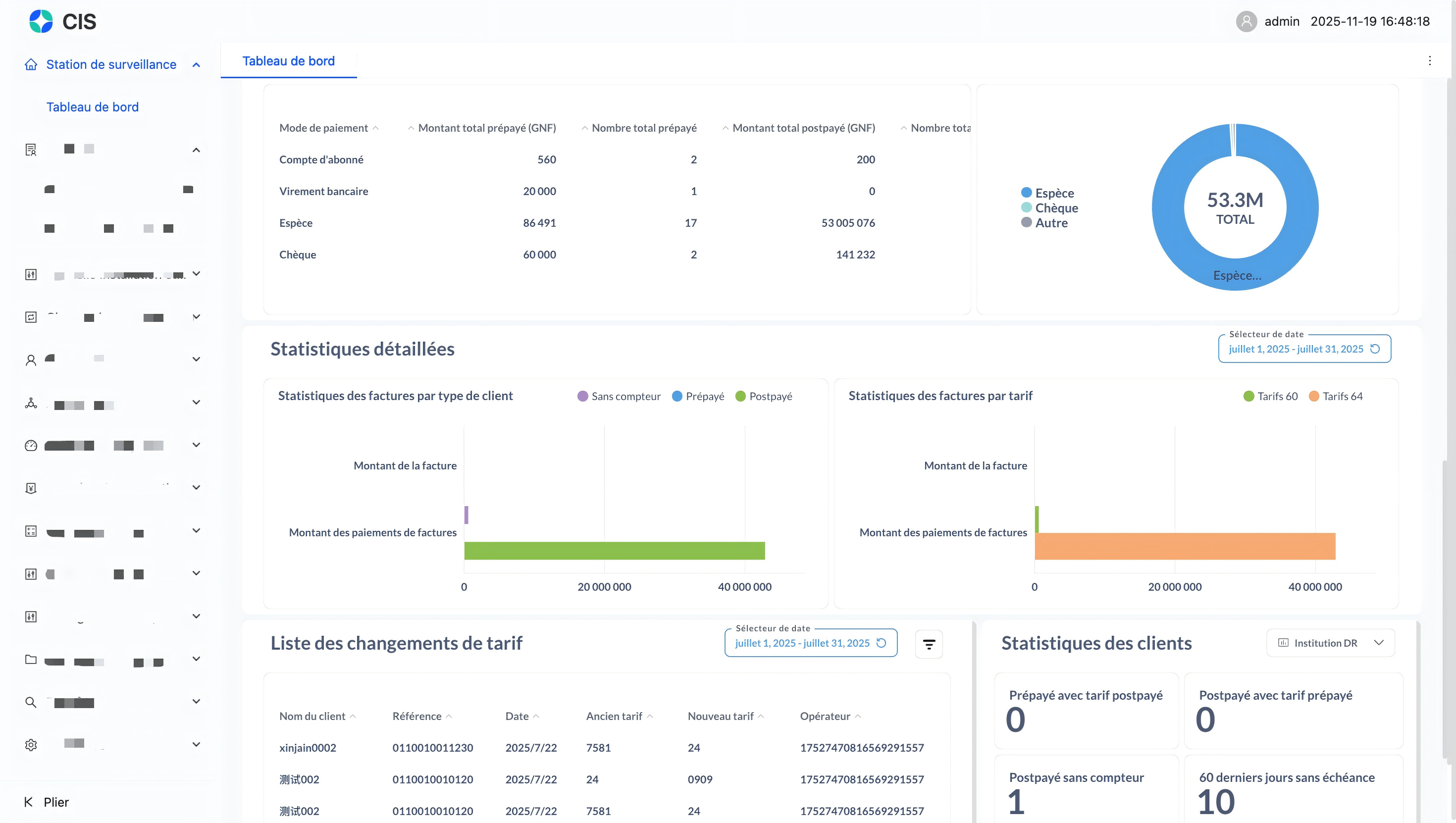Click the Espèce blue legend swatch
This screenshot has height=823, width=1456.
click(x=1027, y=193)
